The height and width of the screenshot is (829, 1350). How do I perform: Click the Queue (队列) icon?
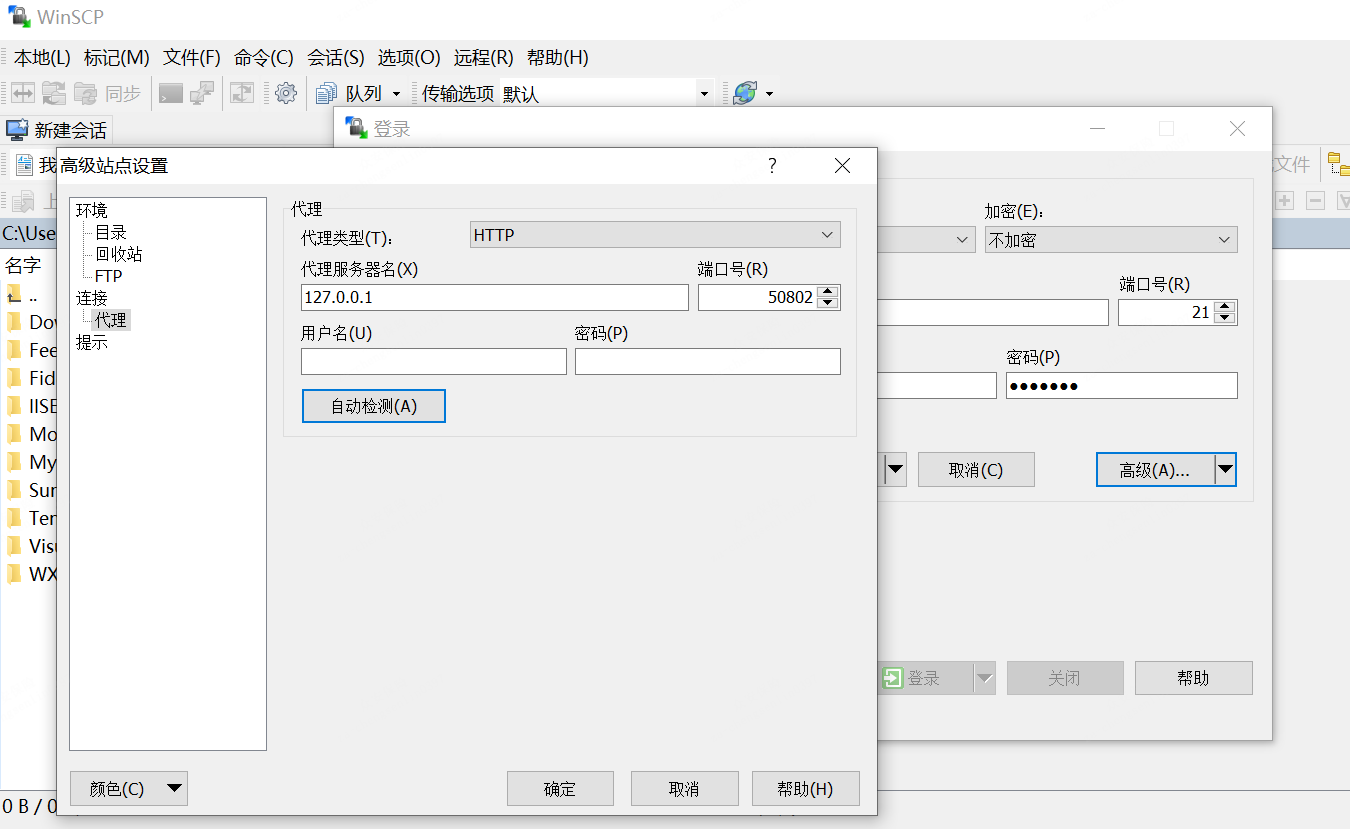[326, 93]
